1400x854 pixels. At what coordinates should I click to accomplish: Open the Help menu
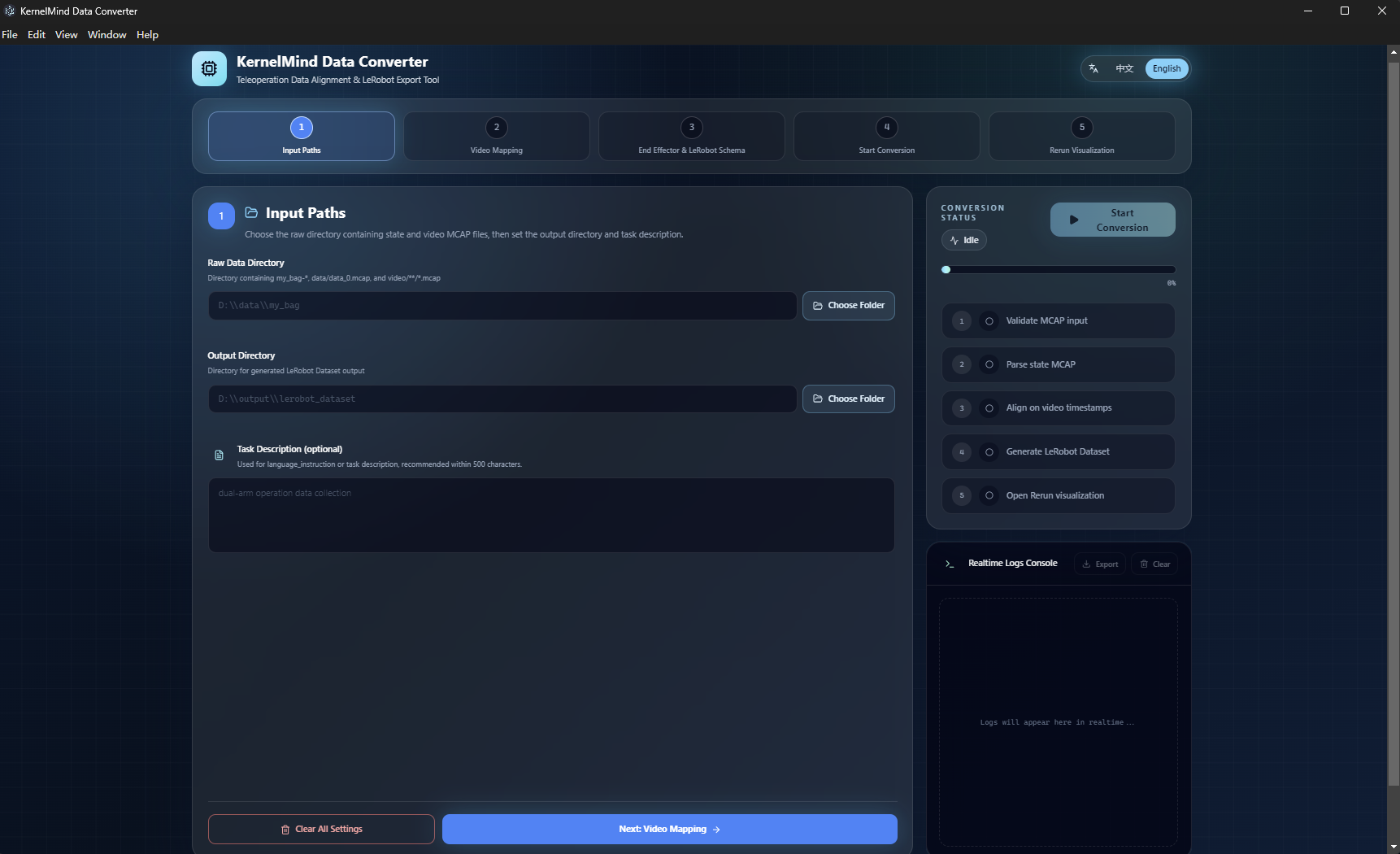pyautogui.click(x=147, y=34)
